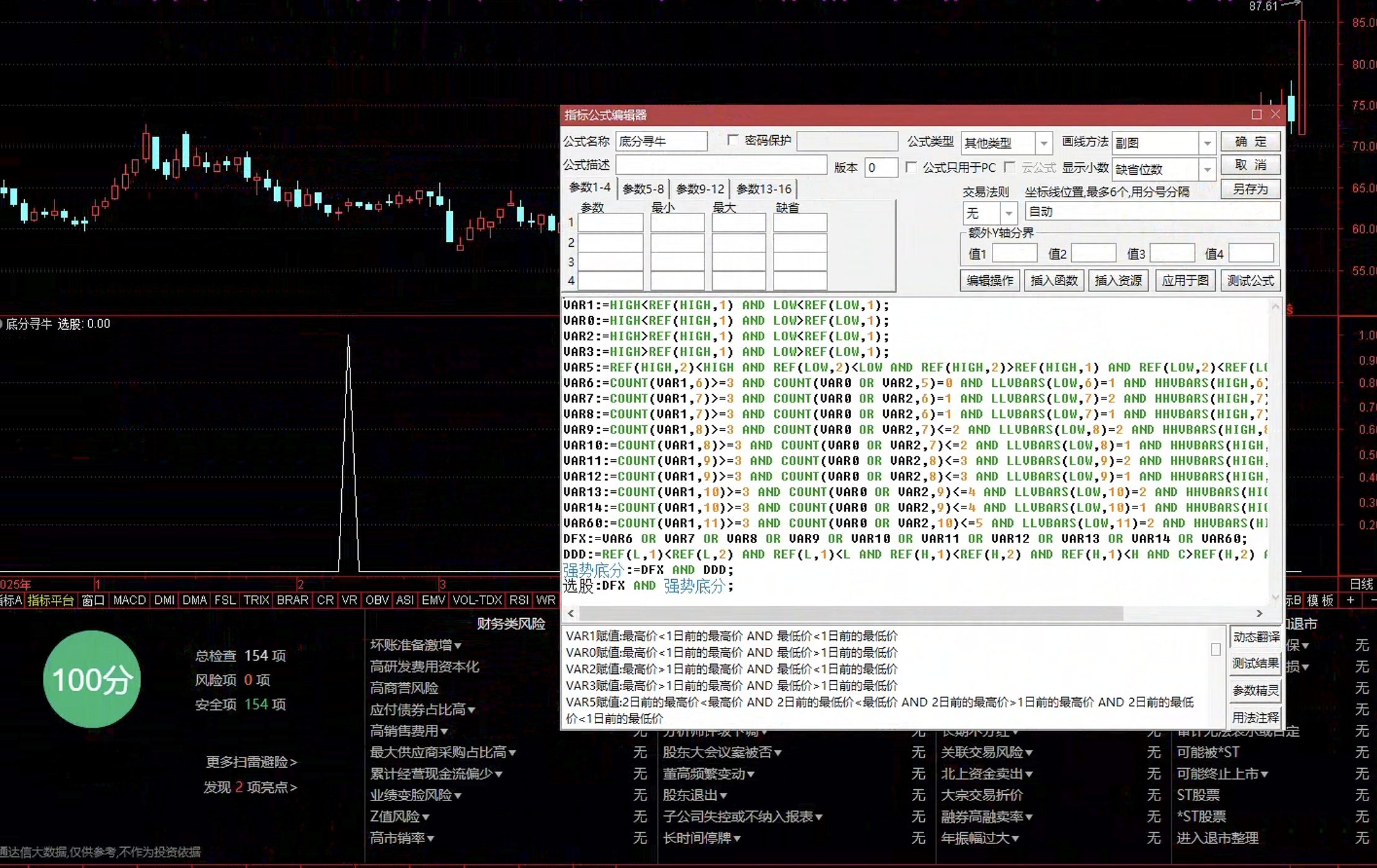This screenshot has height=868, width=1377.
Task: Click the 100分 score circle
Action: (x=92, y=680)
